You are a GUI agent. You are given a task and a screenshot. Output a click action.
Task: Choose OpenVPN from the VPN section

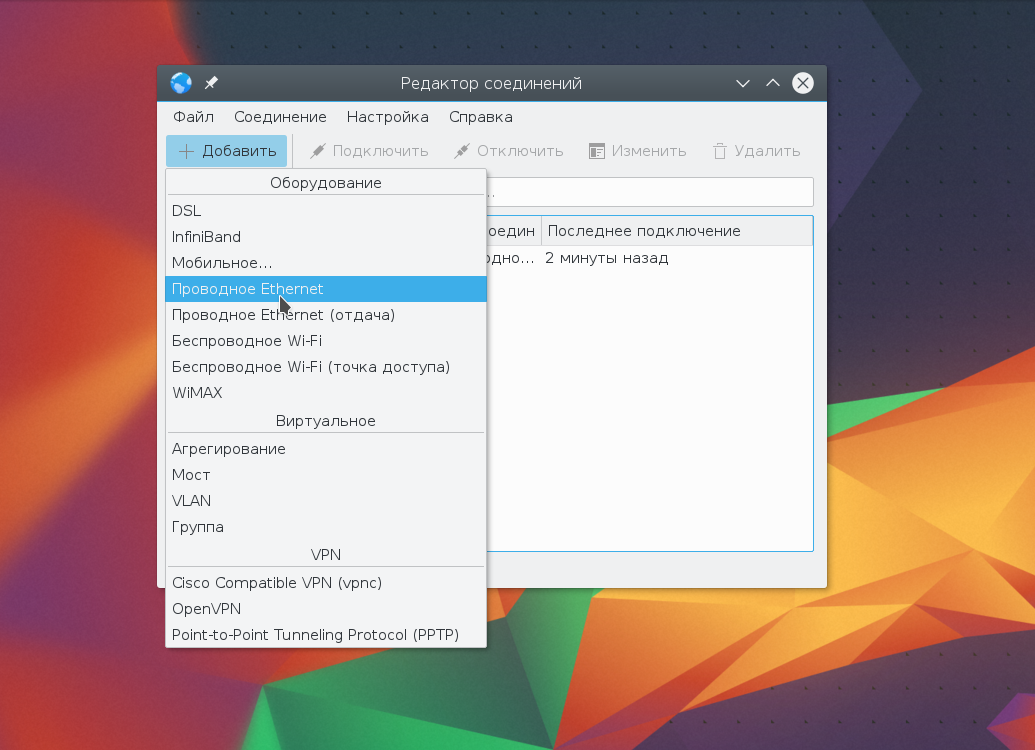click(206, 609)
